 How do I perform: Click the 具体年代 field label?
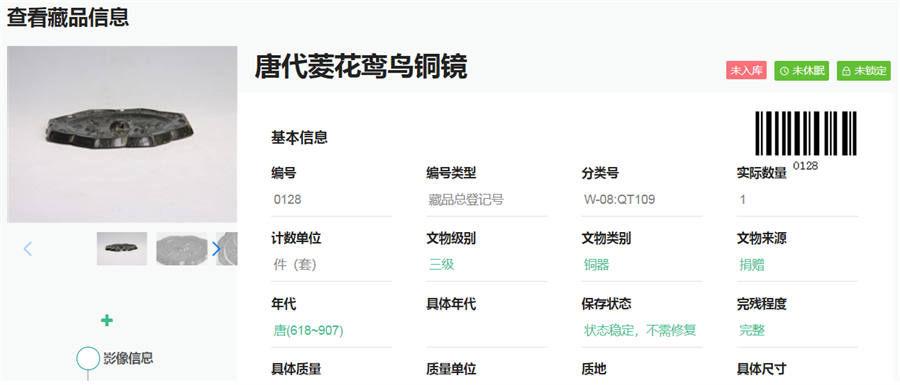[451, 304]
